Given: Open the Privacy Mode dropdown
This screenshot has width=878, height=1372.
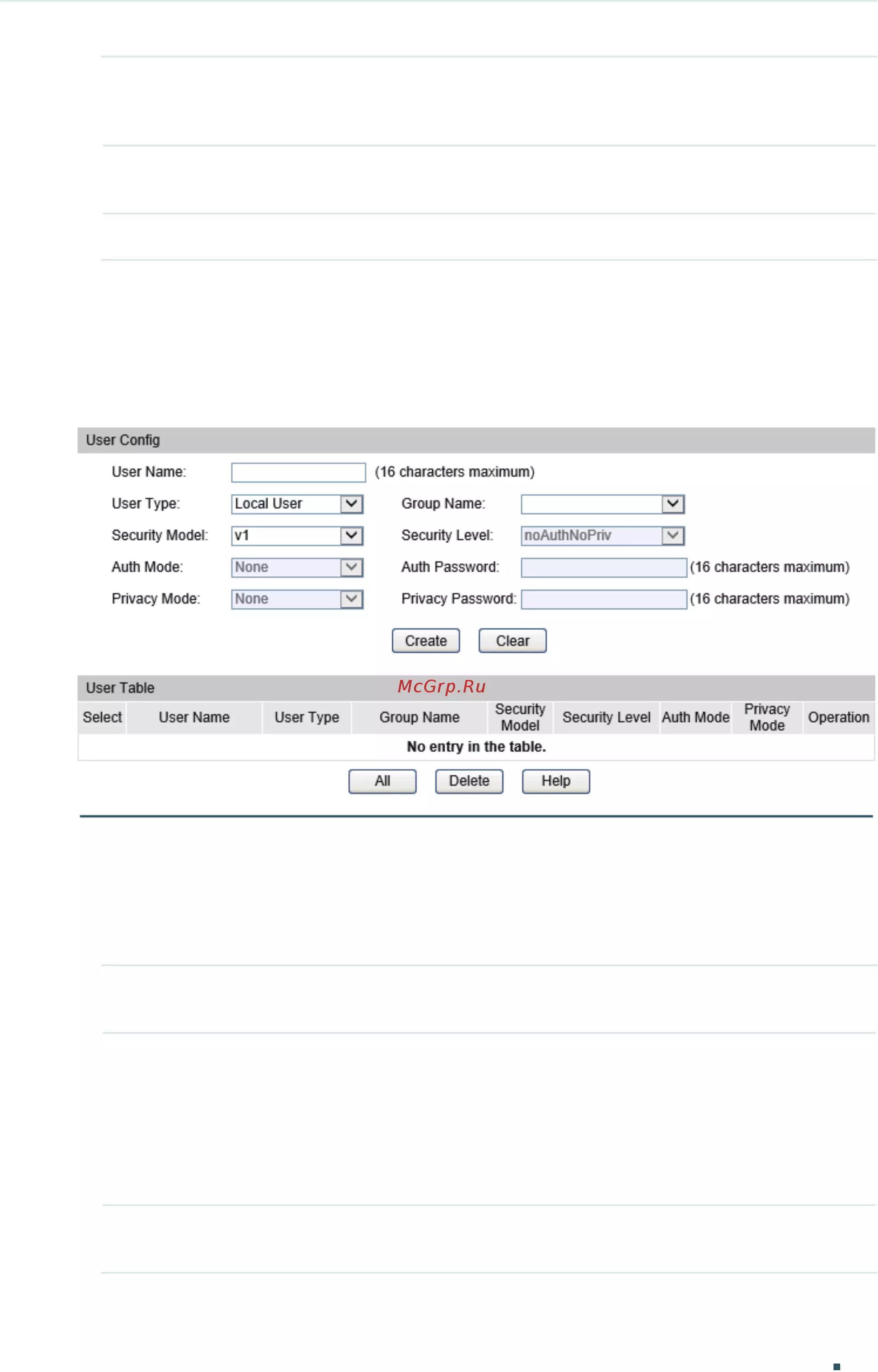Looking at the screenshot, I should pyautogui.click(x=297, y=599).
